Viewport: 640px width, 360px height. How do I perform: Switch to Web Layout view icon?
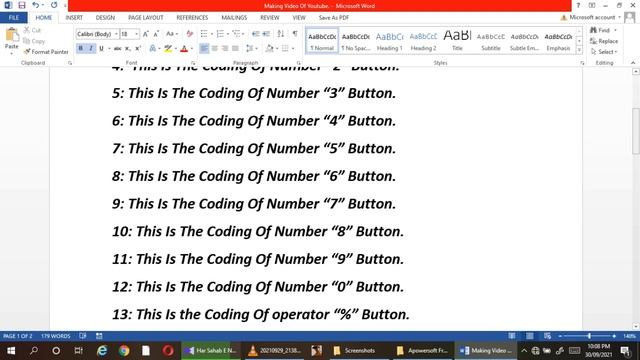pos(547,336)
